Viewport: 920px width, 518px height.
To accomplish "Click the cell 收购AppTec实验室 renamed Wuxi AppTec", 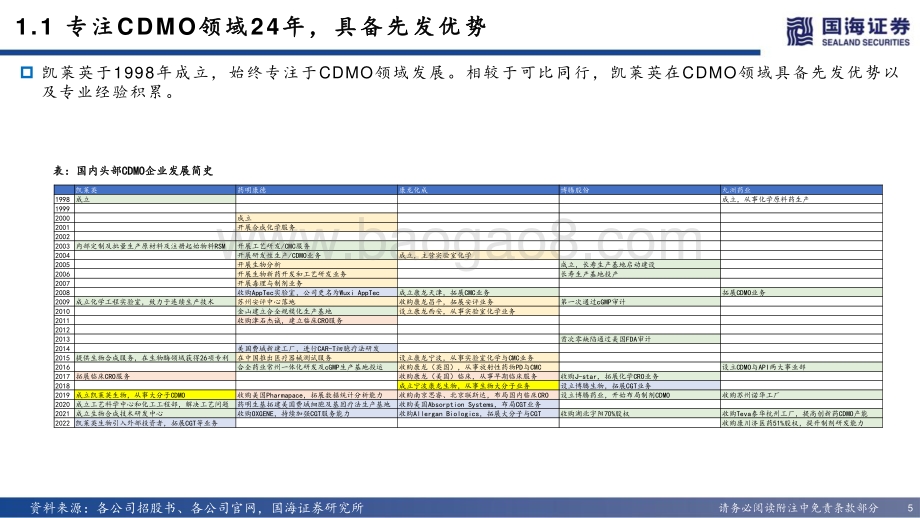I will coord(316,293).
